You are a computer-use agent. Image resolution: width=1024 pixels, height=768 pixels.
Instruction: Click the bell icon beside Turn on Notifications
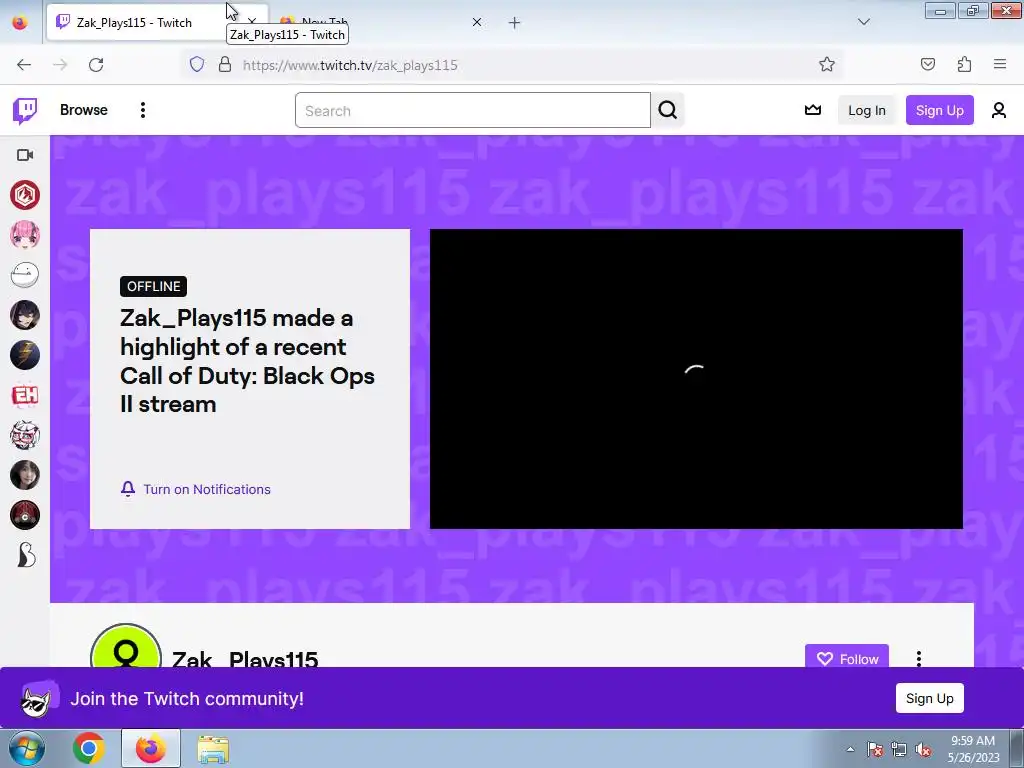[x=128, y=489]
